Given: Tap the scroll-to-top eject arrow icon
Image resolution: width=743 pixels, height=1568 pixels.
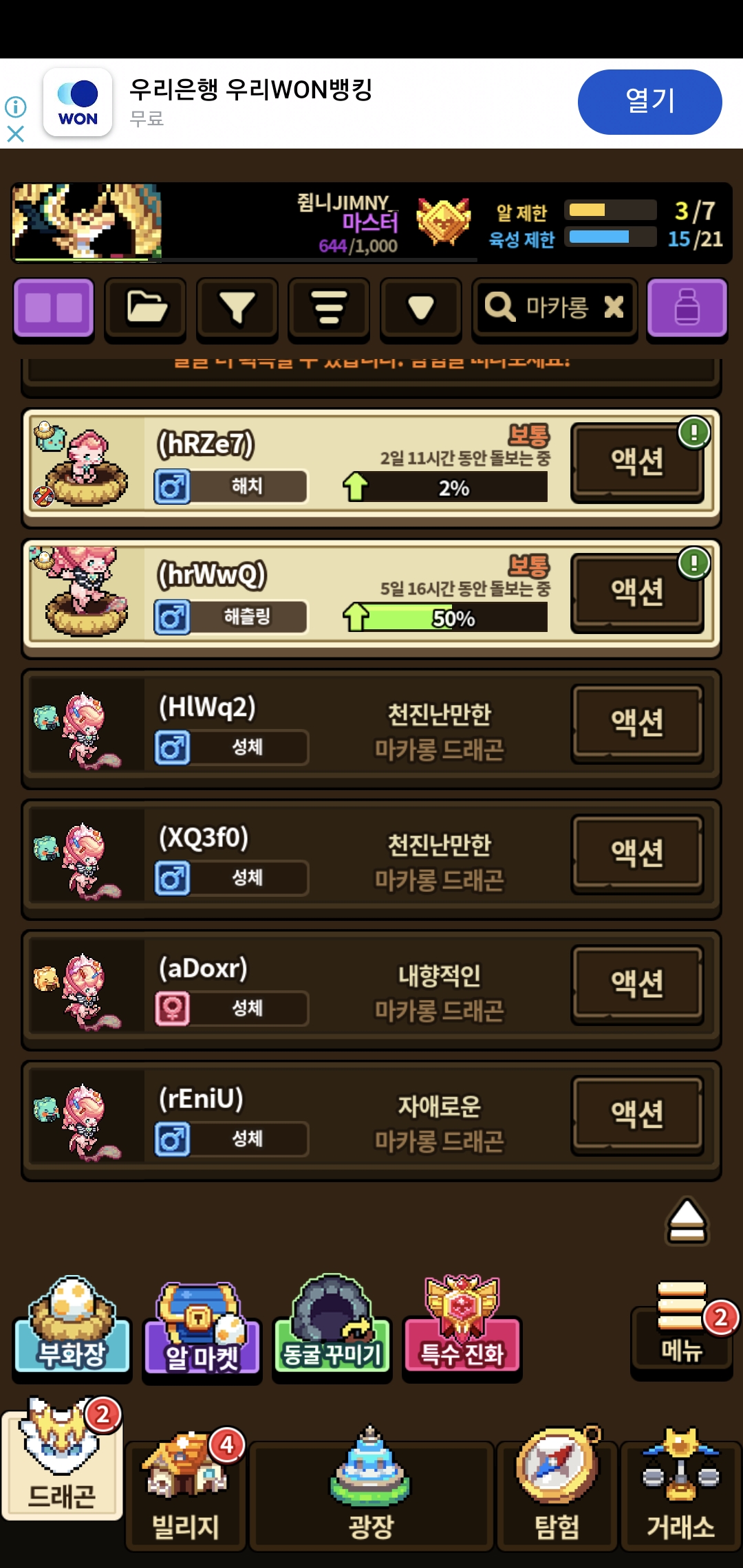Looking at the screenshot, I should point(687,1221).
